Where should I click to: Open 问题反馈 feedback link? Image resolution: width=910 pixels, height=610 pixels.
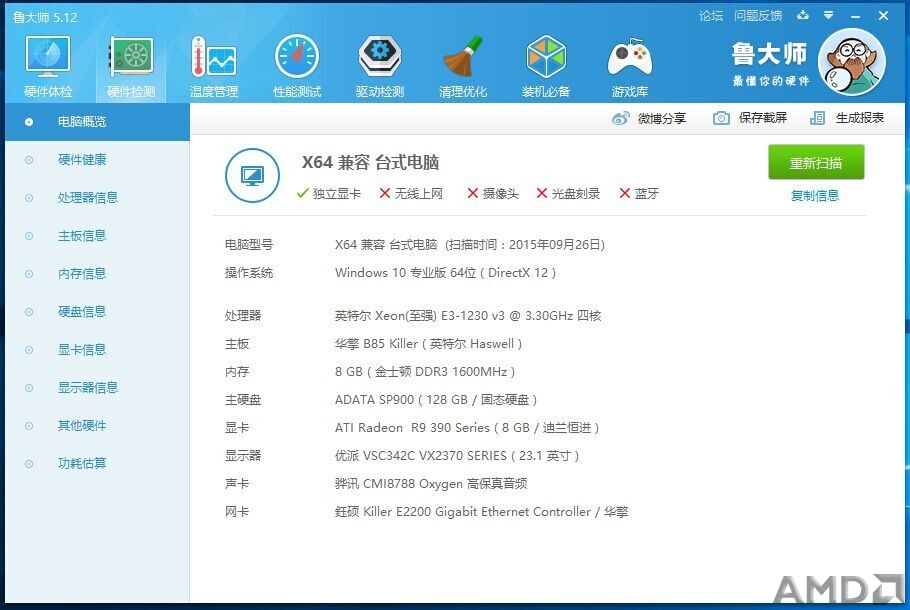(x=758, y=16)
